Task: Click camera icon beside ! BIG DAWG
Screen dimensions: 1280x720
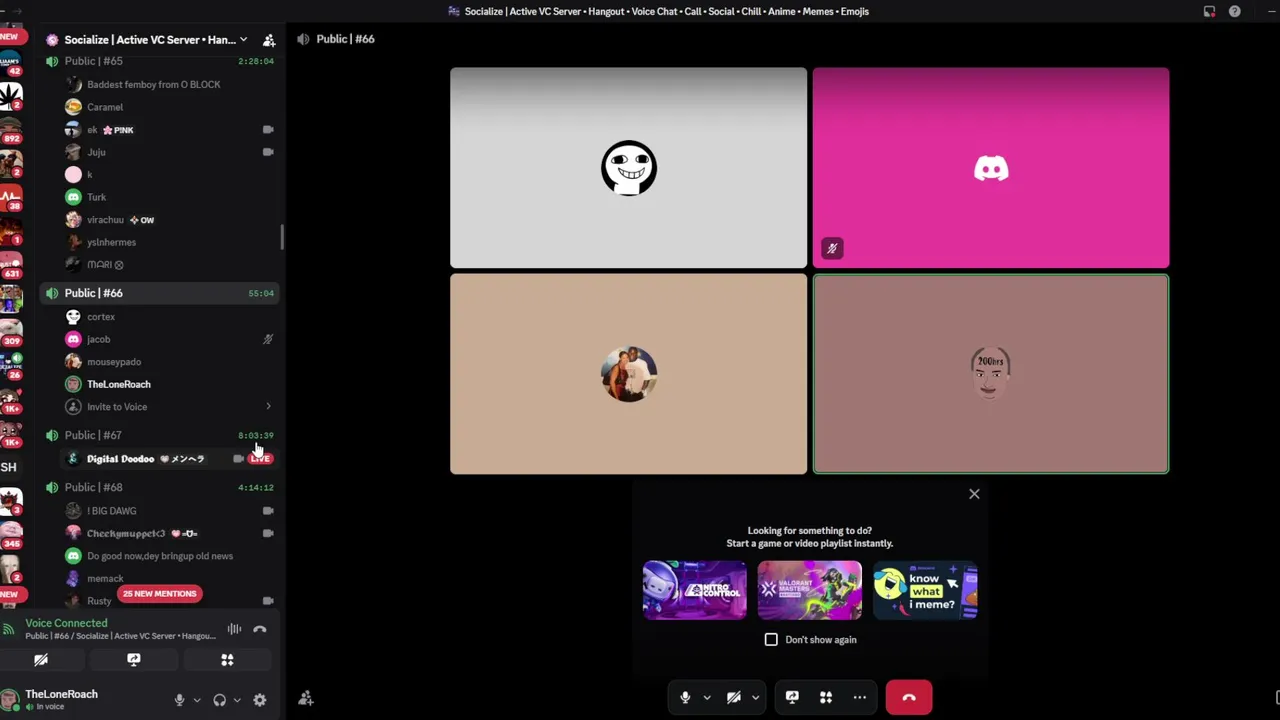Action: click(x=268, y=511)
